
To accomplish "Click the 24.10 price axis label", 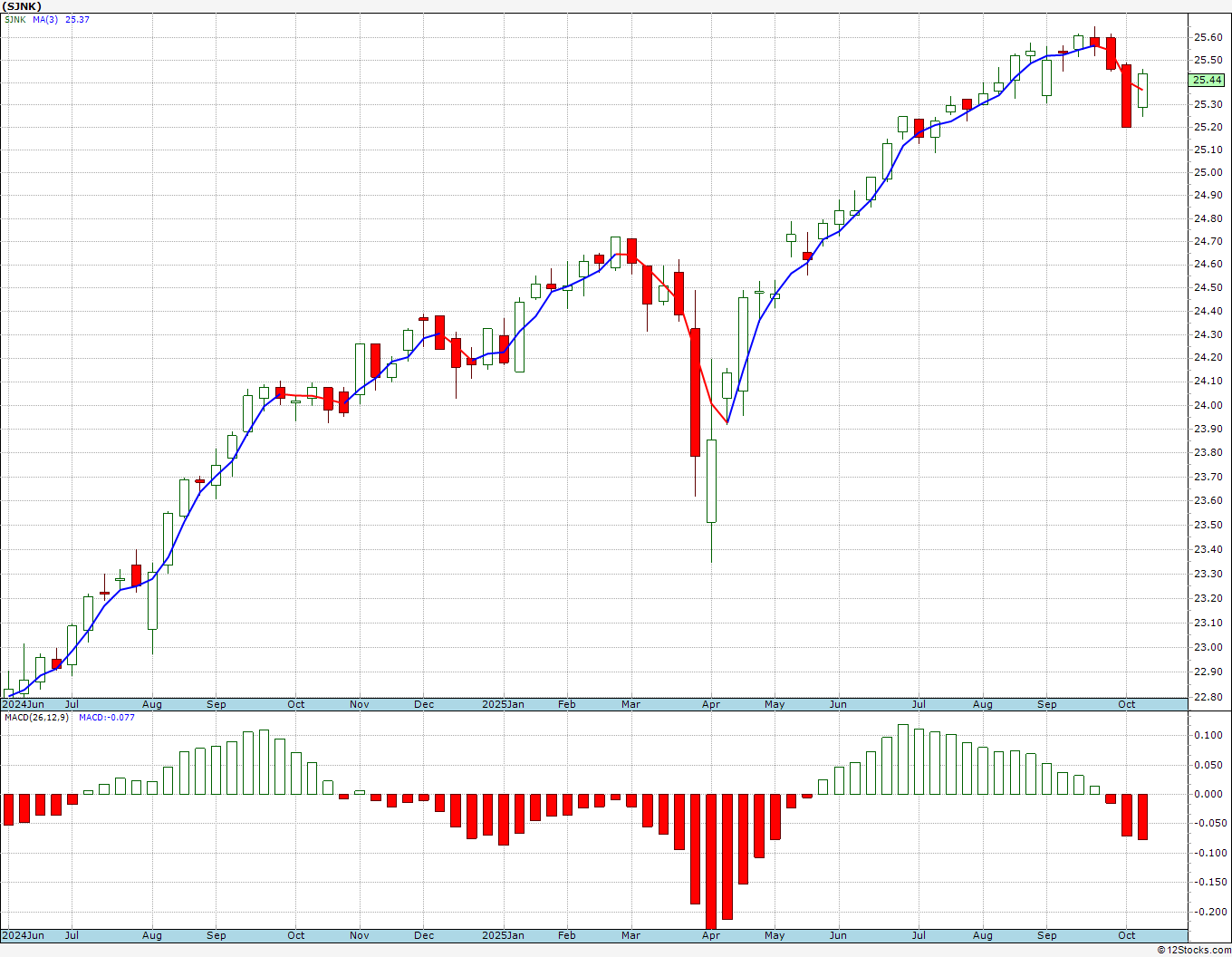I will coord(1208,382).
